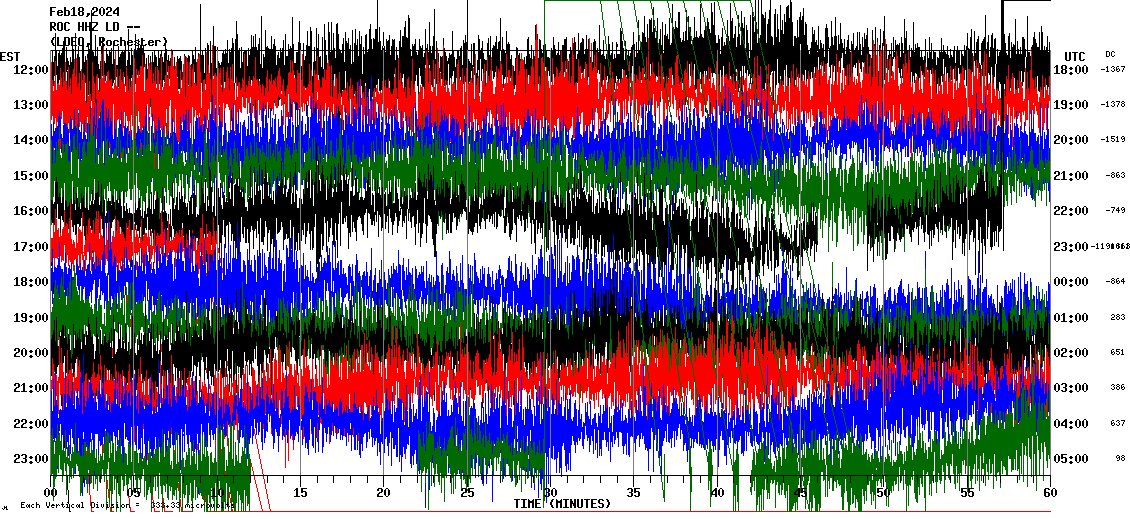Select the 35 minute tick label
The width and height of the screenshot is (1130, 519).
click(633, 493)
